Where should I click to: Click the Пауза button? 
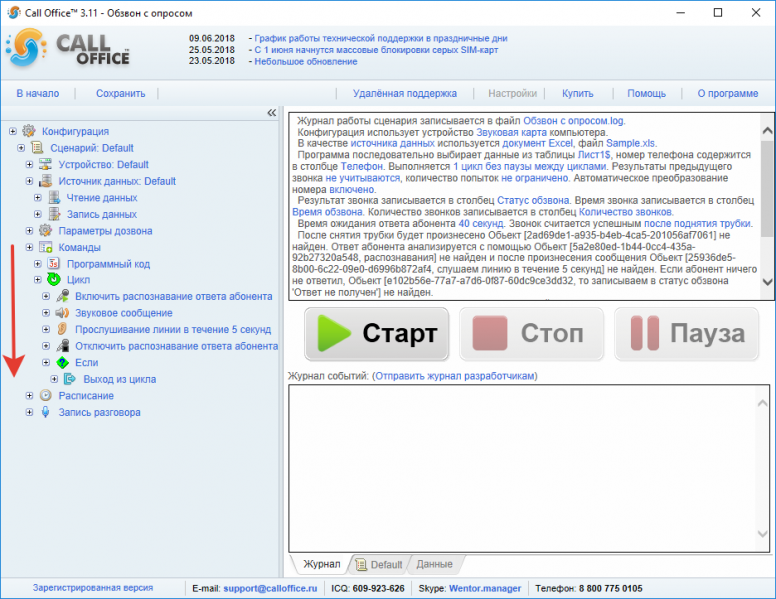pos(686,334)
